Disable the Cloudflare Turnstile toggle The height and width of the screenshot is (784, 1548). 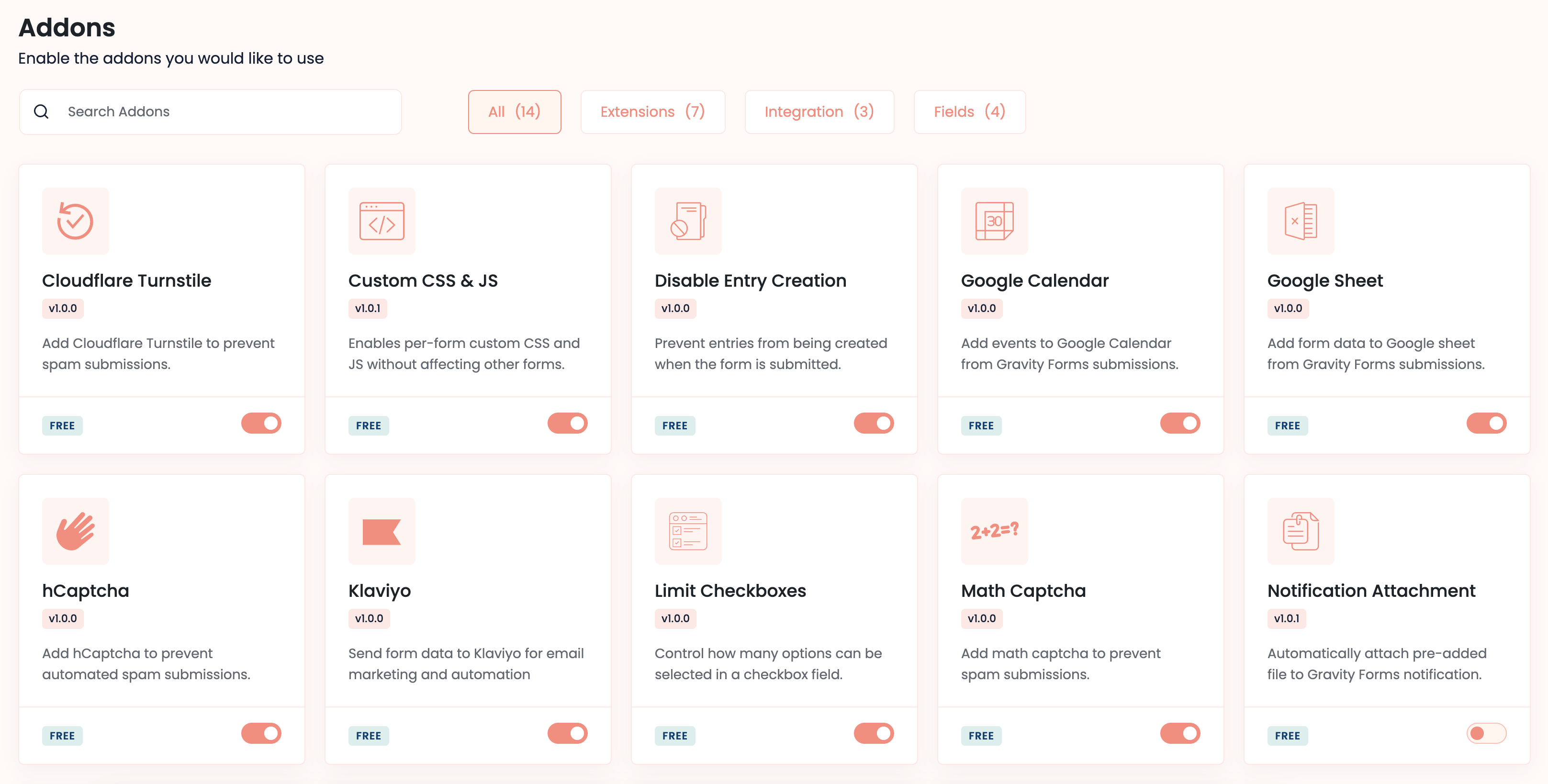pos(261,424)
